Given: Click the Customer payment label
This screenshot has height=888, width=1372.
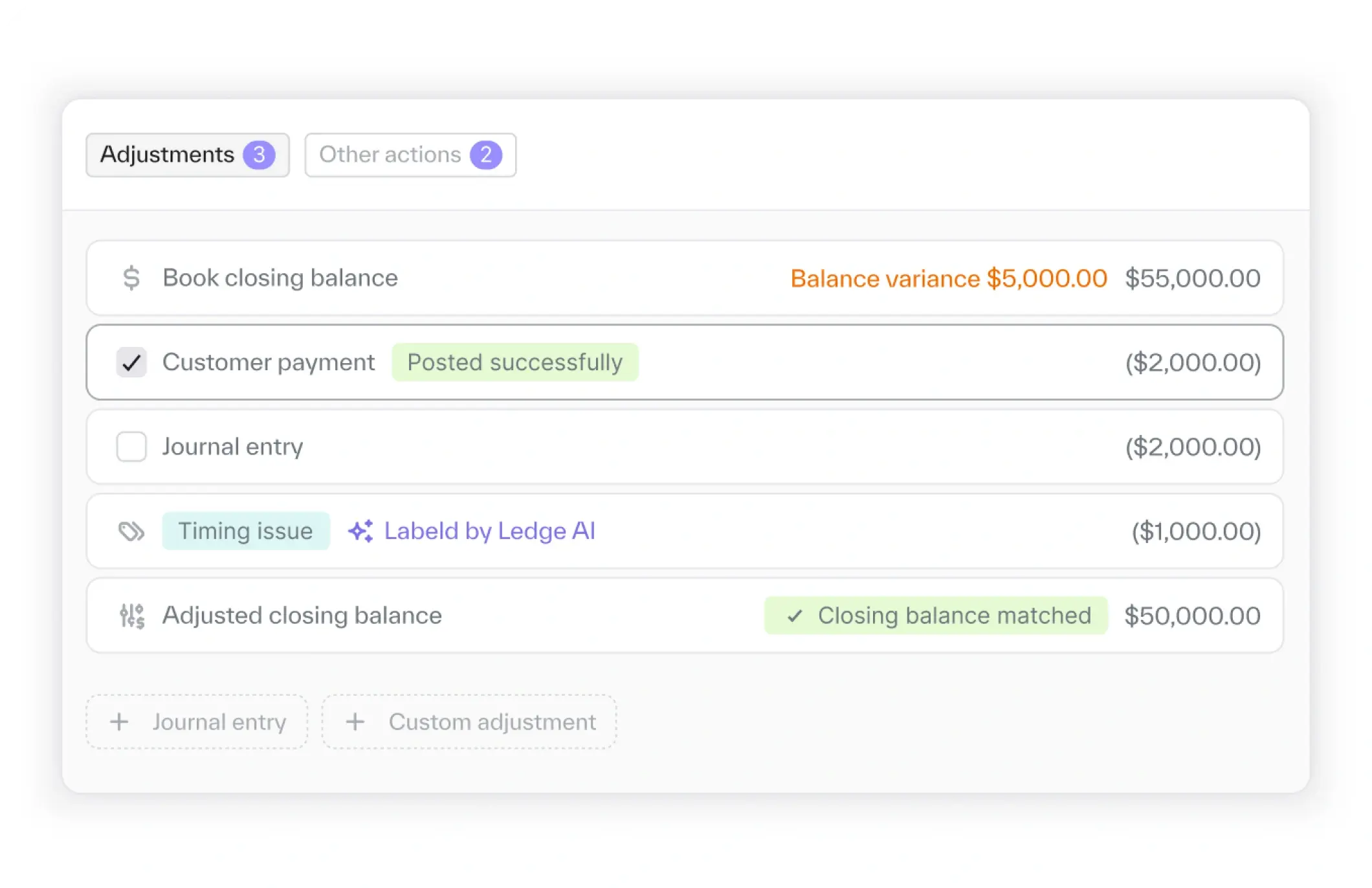Looking at the screenshot, I should [269, 362].
